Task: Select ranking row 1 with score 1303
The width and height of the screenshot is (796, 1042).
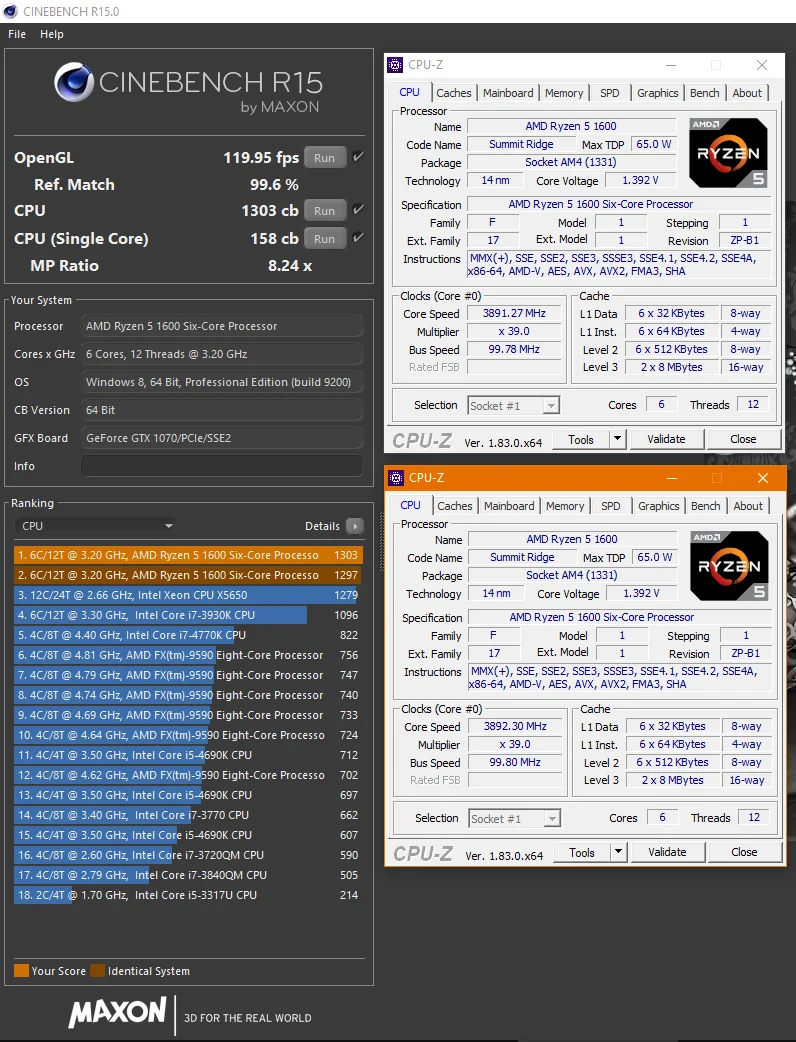Action: pyautogui.click(x=188, y=555)
